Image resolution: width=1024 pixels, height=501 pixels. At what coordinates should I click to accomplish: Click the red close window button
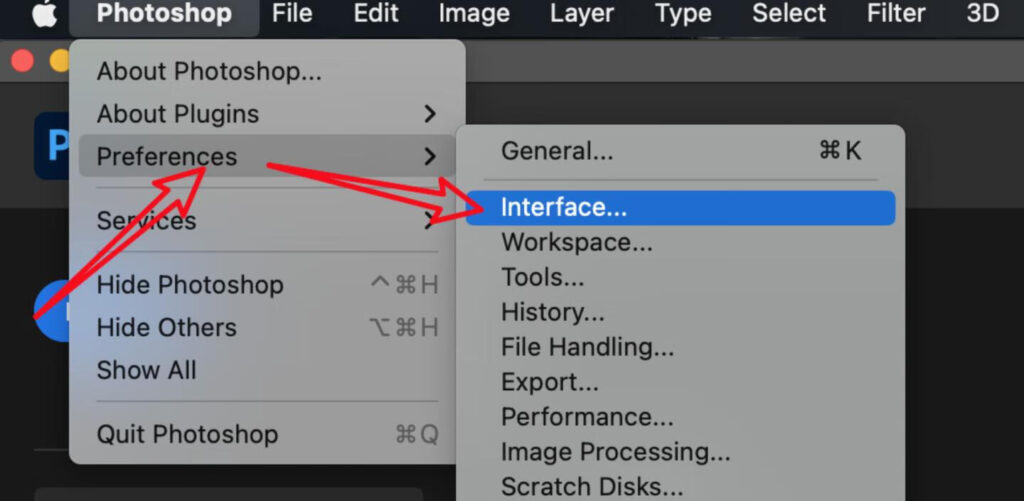(x=23, y=61)
